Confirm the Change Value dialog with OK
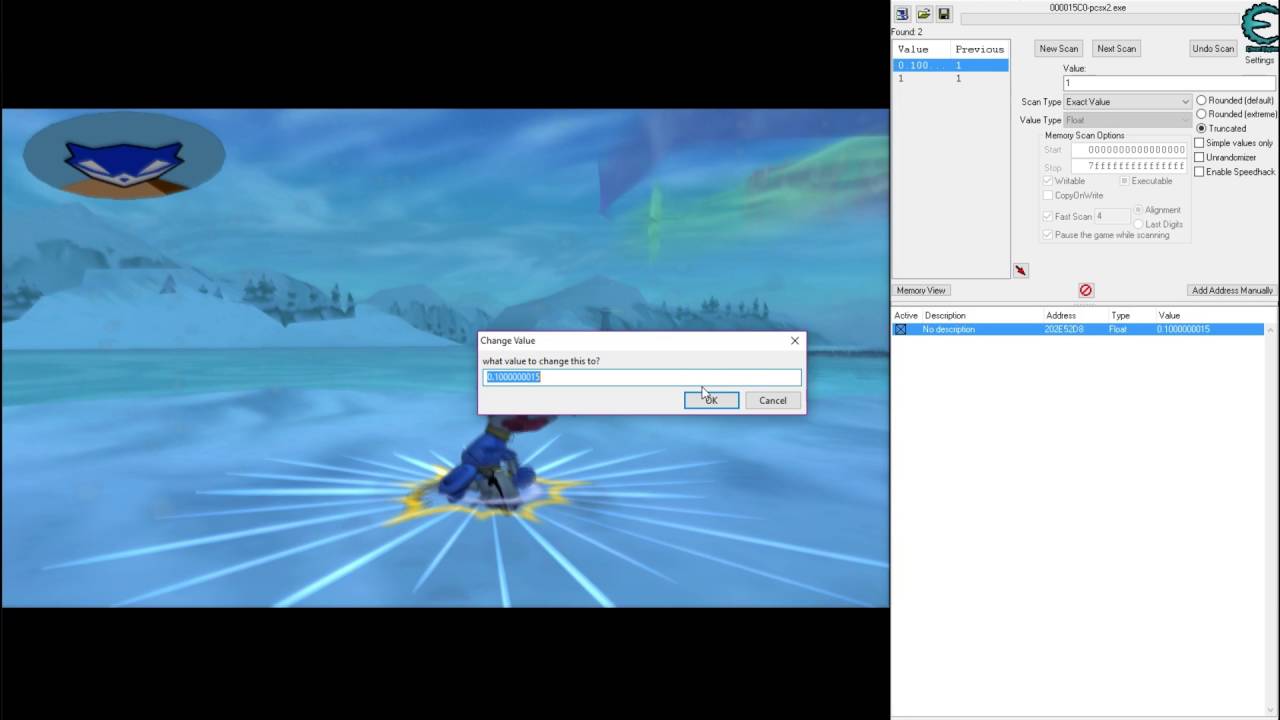The height and width of the screenshot is (720, 1280). click(711, 400)
